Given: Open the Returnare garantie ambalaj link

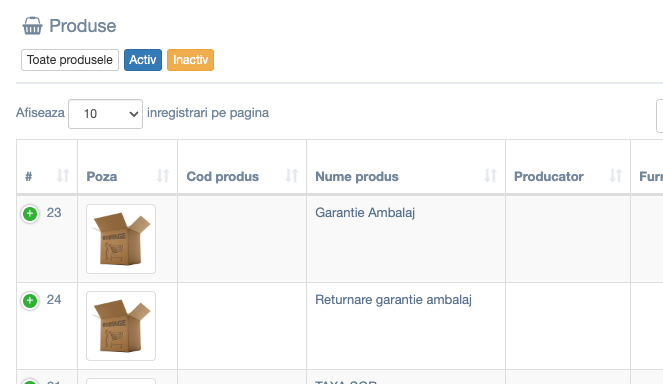Looking at the screenshot, I should pos(393,299).
